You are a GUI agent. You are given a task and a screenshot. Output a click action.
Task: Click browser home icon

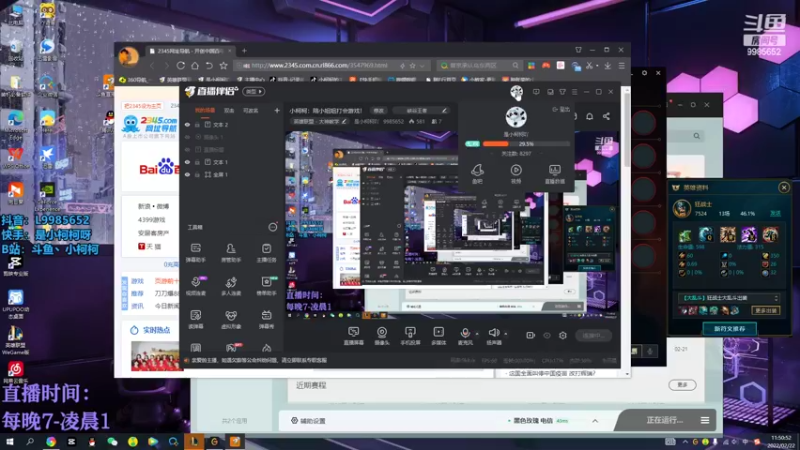(x=195, y=66)
